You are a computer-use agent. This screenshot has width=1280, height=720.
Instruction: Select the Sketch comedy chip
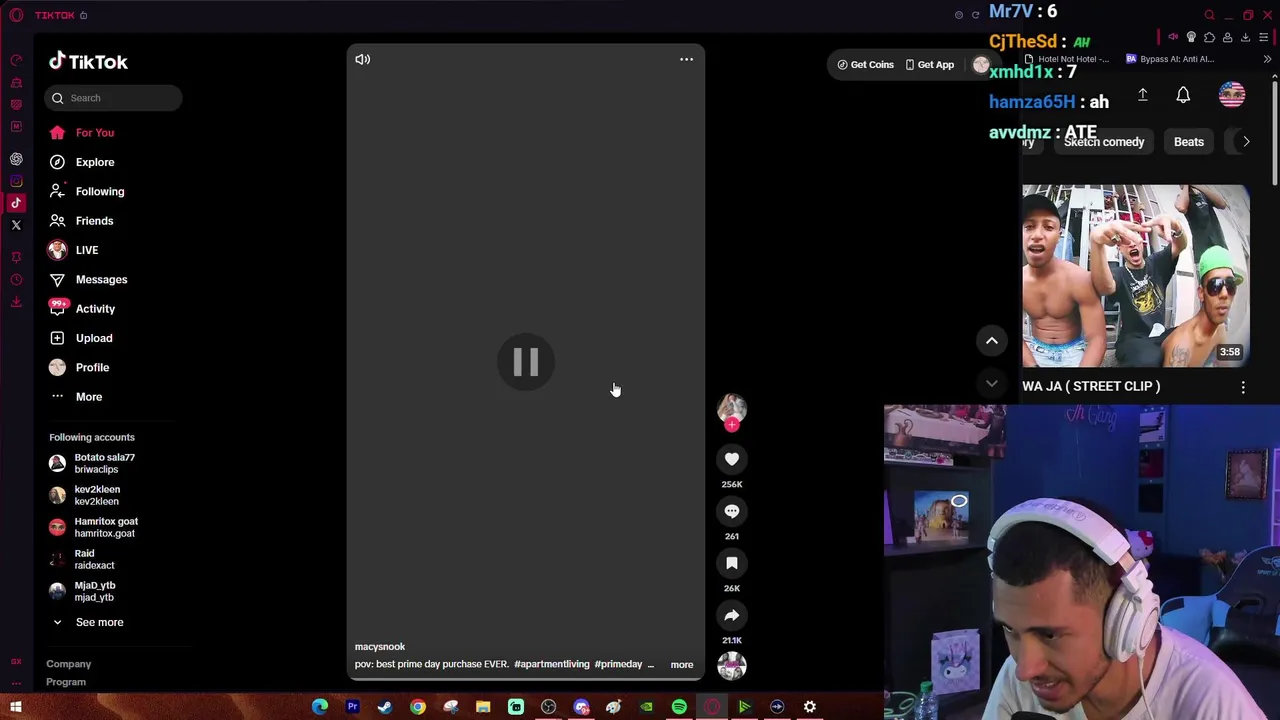click(x=1104, y=142)
